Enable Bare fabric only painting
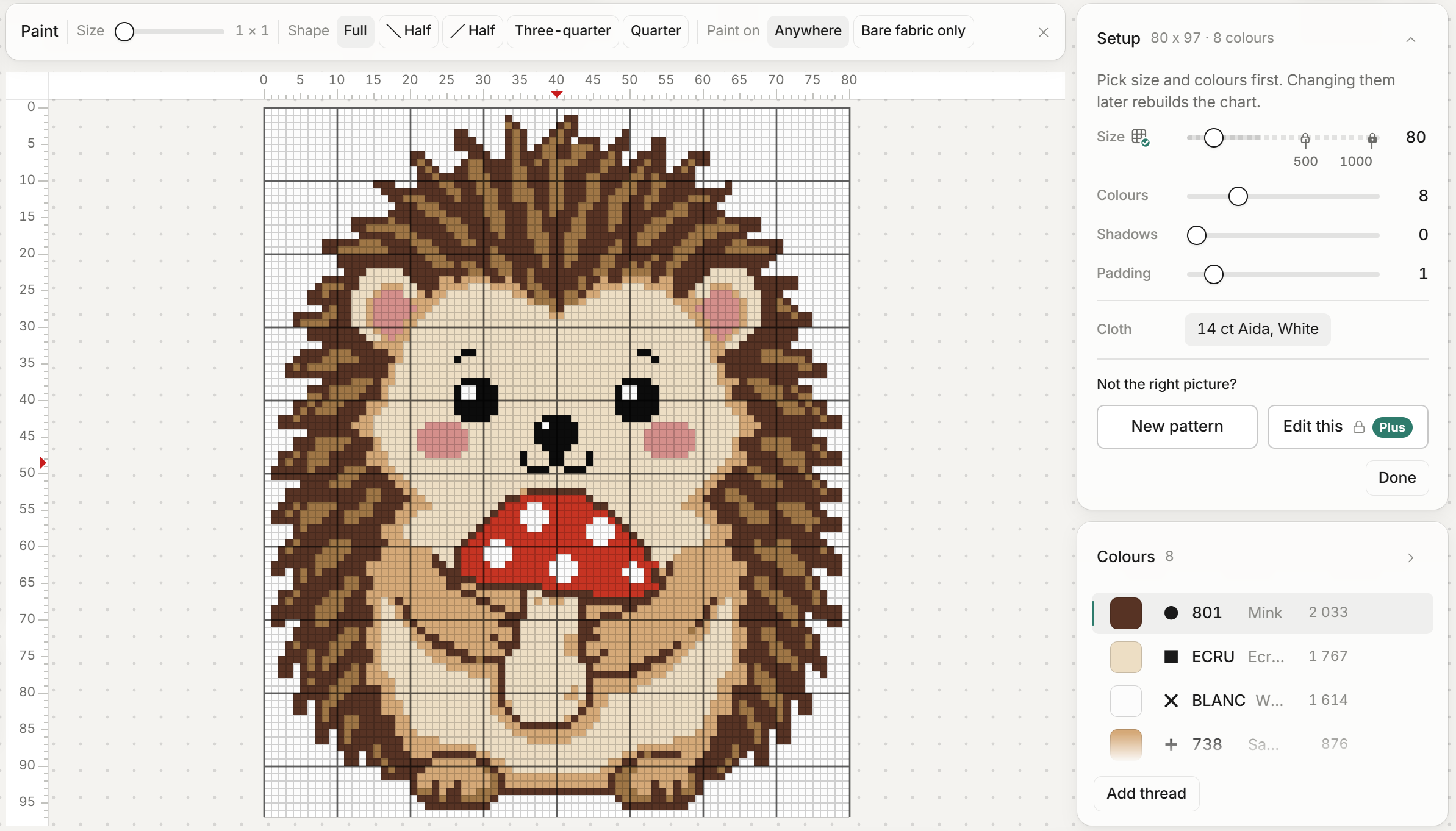 [x=913, y=31]
